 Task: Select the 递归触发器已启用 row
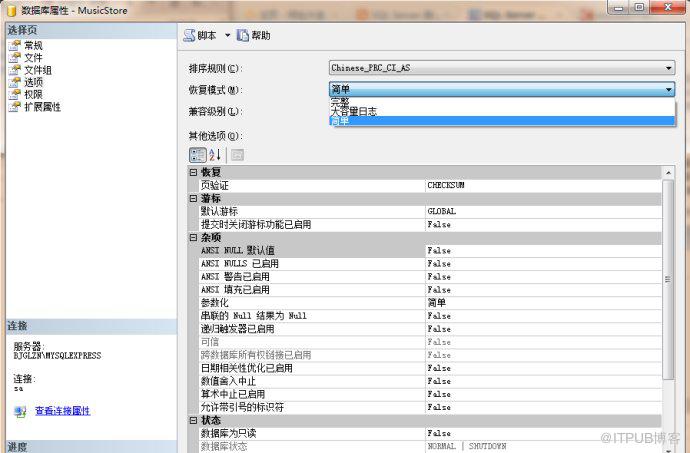point(430,329)
